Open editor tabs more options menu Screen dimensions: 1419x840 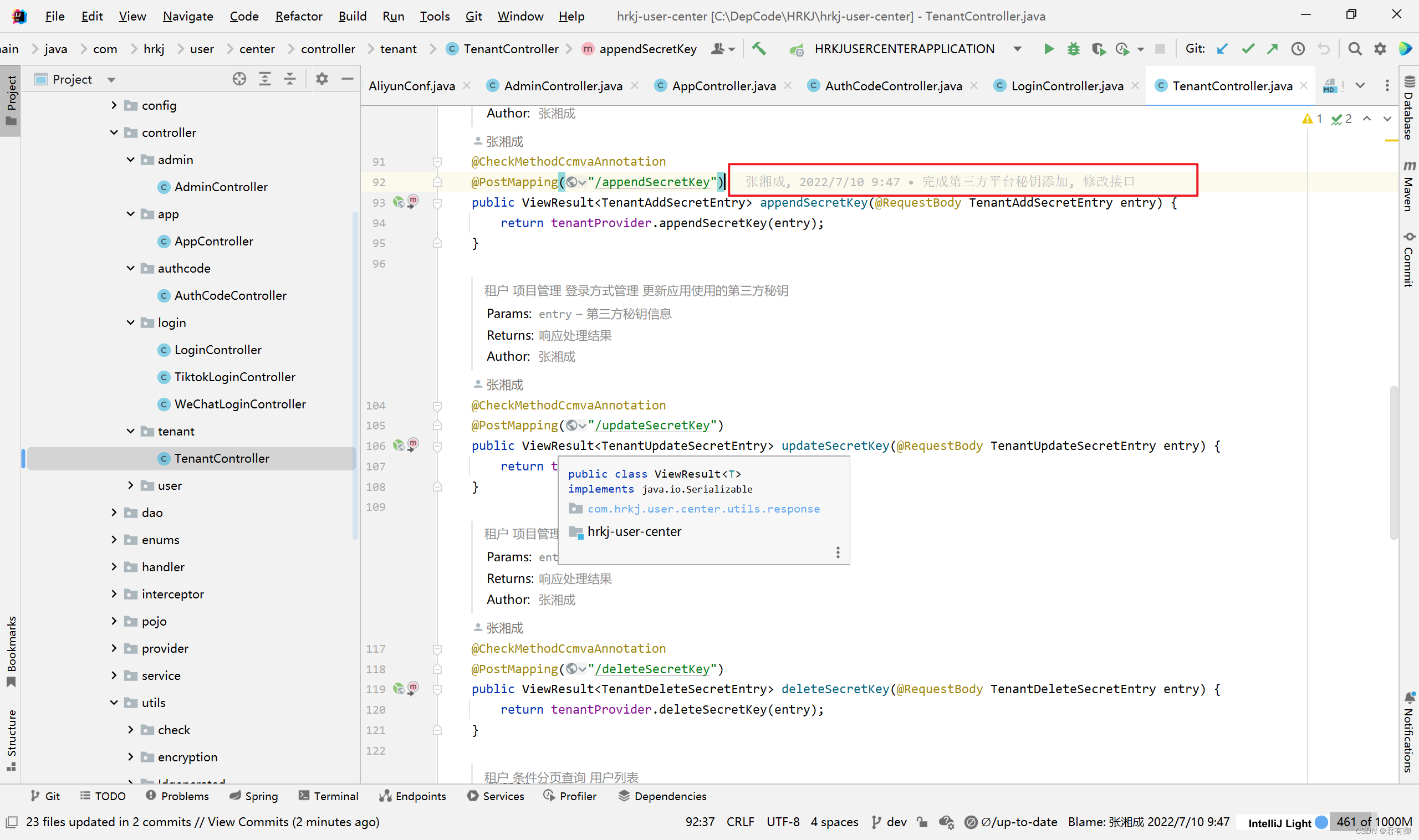click(x=1387, y=85)
